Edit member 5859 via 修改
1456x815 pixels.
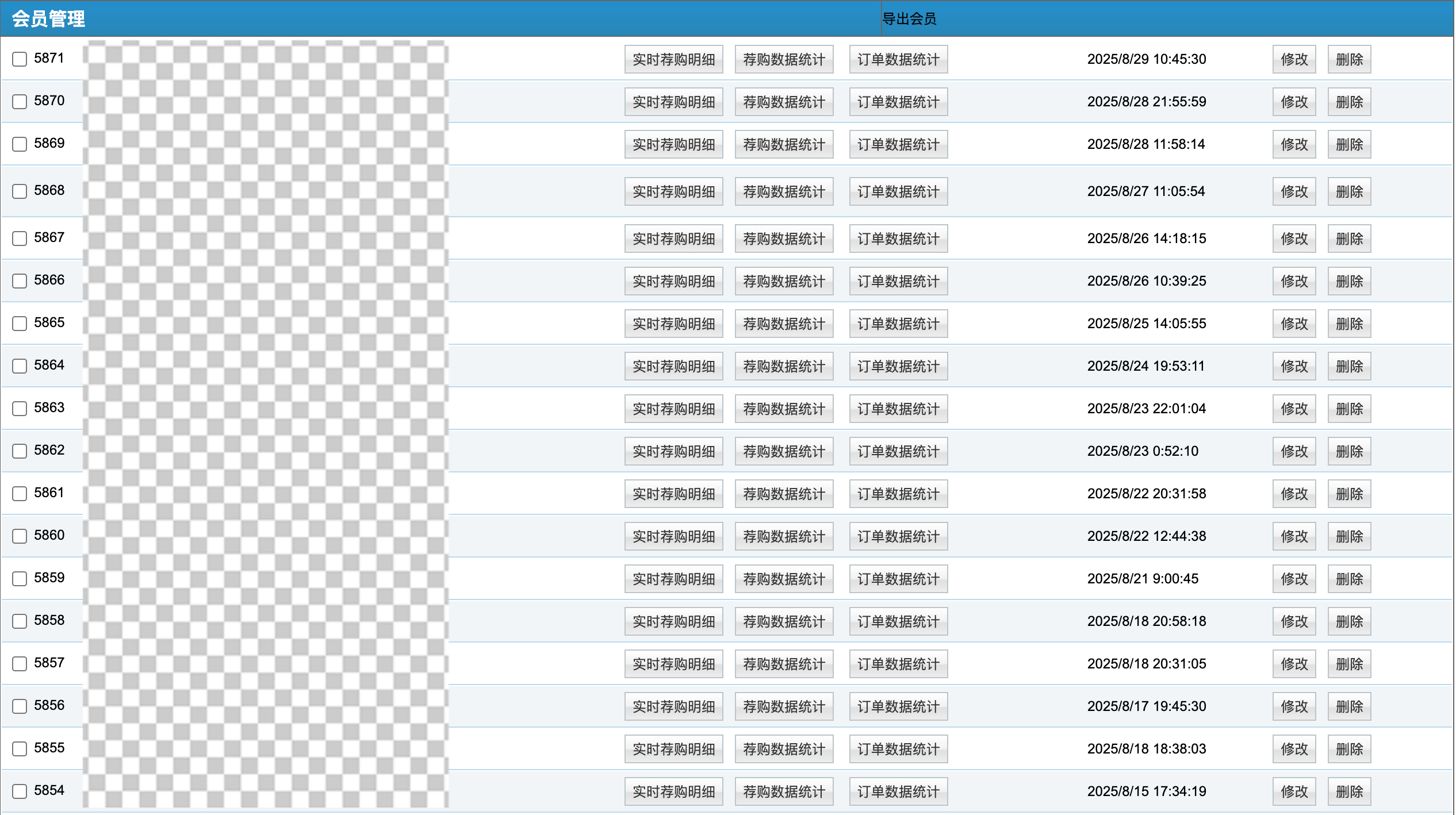click(x=1294, y=579)
